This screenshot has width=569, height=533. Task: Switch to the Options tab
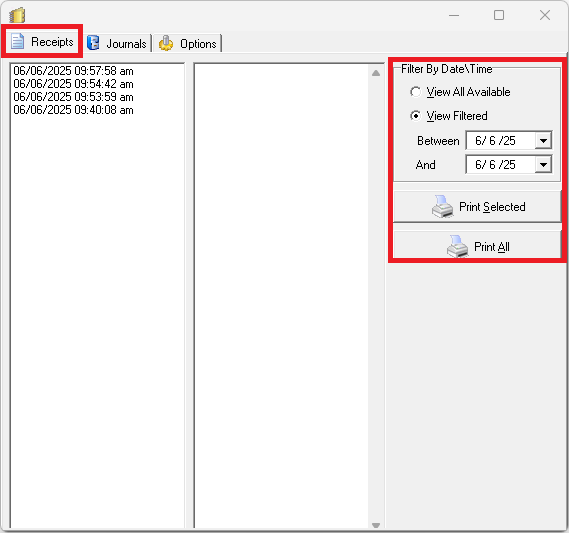(x=189, y=44)
